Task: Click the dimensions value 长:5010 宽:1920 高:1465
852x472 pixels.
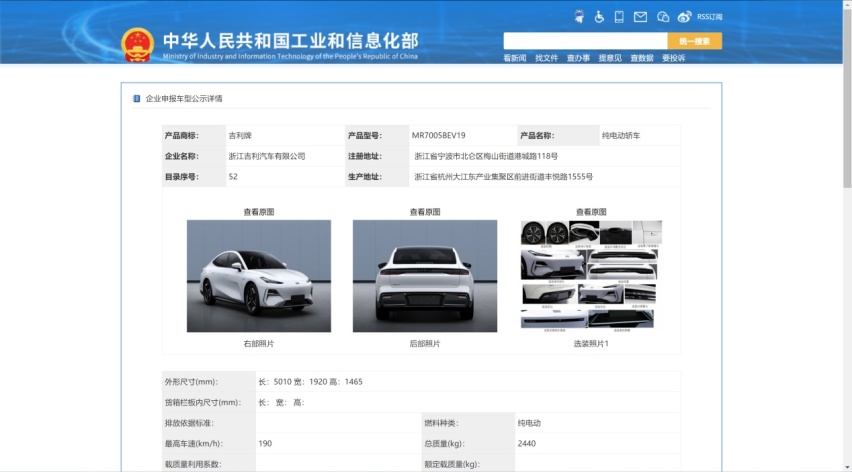Action: click(x=310, y=382)
